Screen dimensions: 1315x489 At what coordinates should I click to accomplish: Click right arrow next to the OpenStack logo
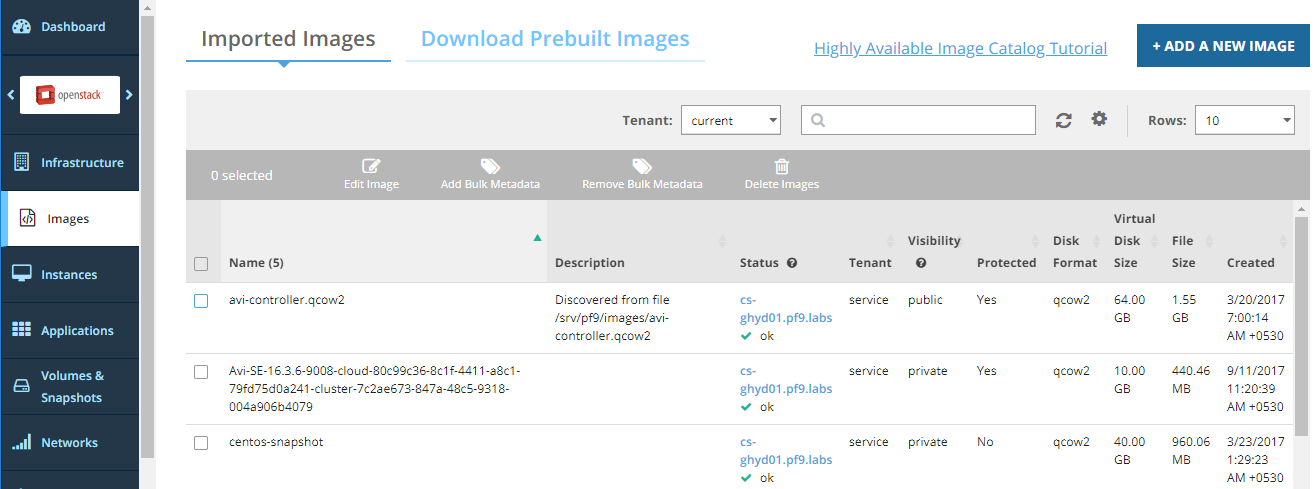pyautogui.click(x=129, y=95)
